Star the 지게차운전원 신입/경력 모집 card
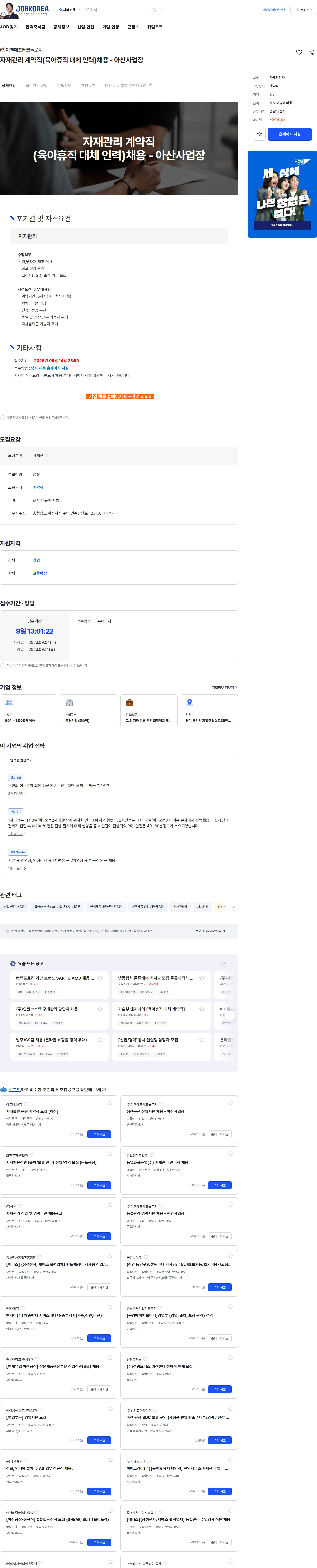 [110, 1153]
